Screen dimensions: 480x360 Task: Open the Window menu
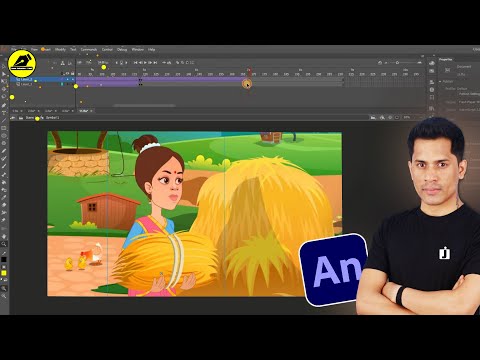(x=137, y=49)
